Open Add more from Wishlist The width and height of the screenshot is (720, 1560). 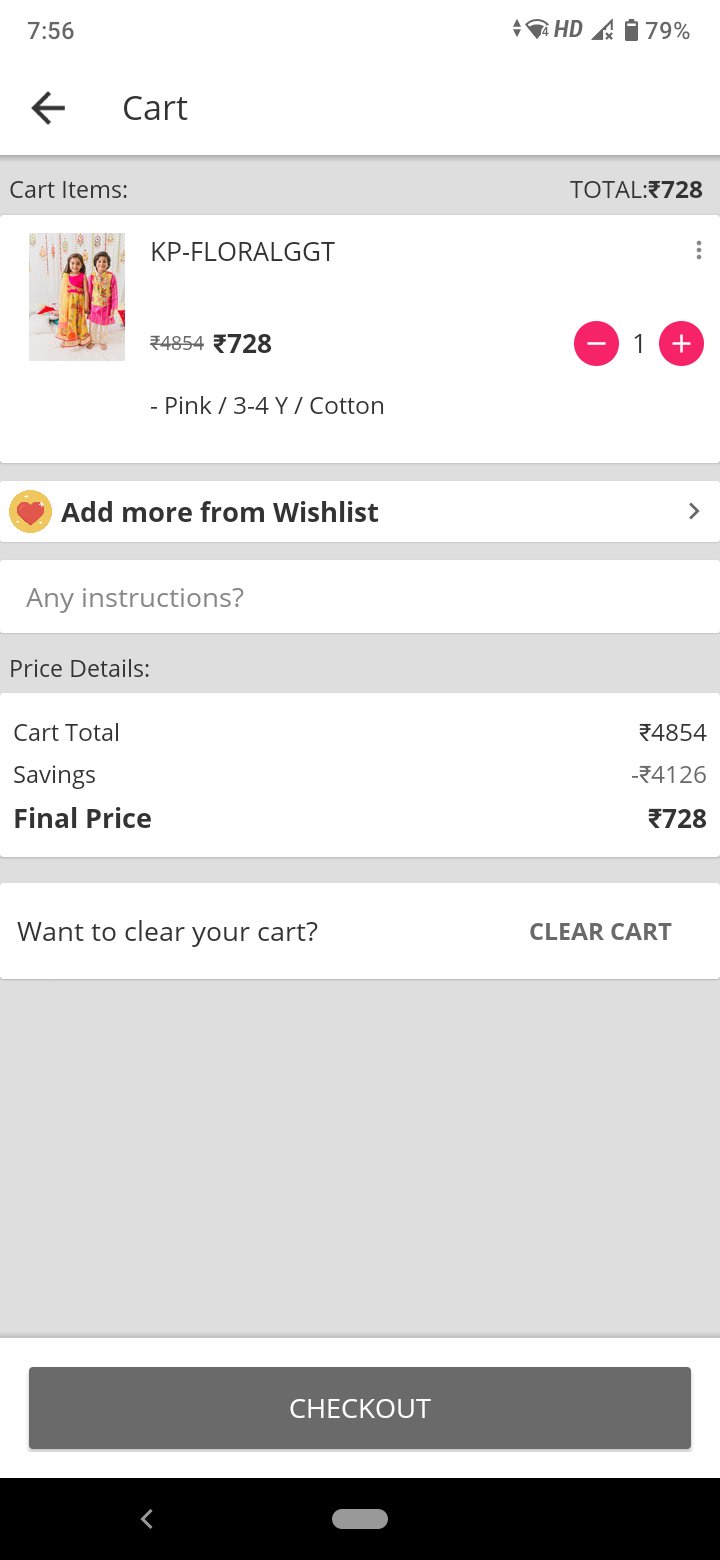click(220, 512)
